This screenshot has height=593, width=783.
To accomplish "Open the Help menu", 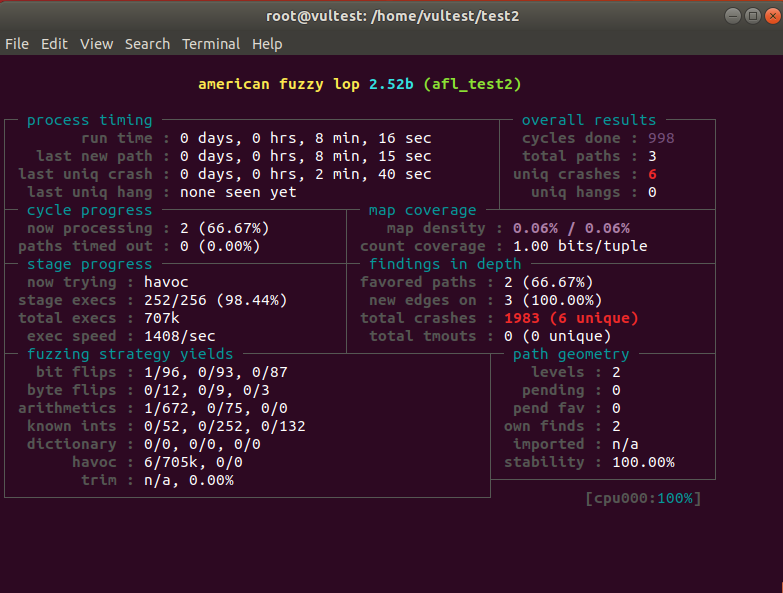I will tap(267, 44).
